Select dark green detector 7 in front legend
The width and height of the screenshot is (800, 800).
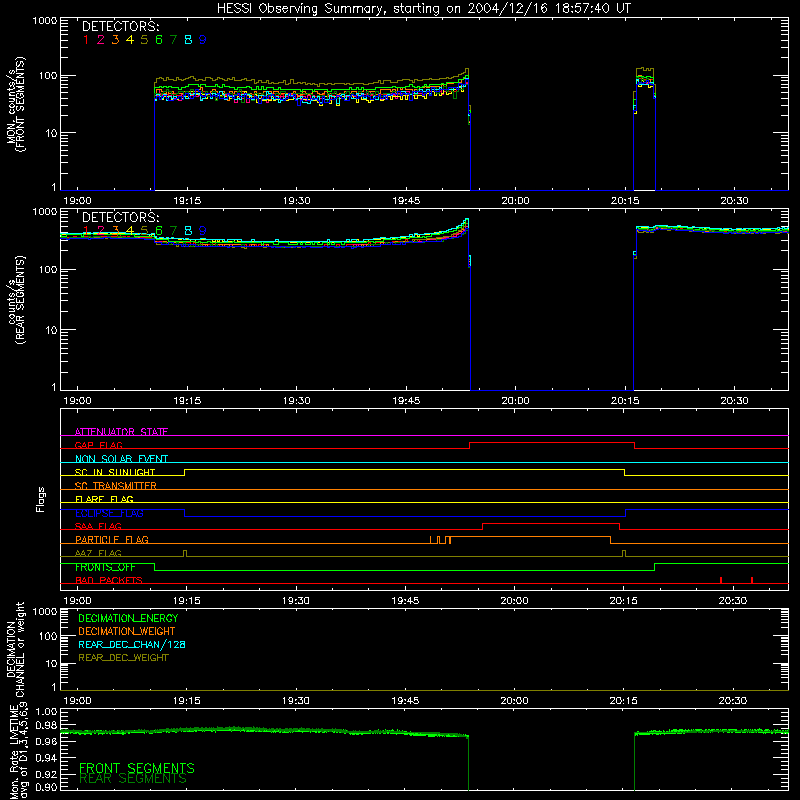point(173,40)
